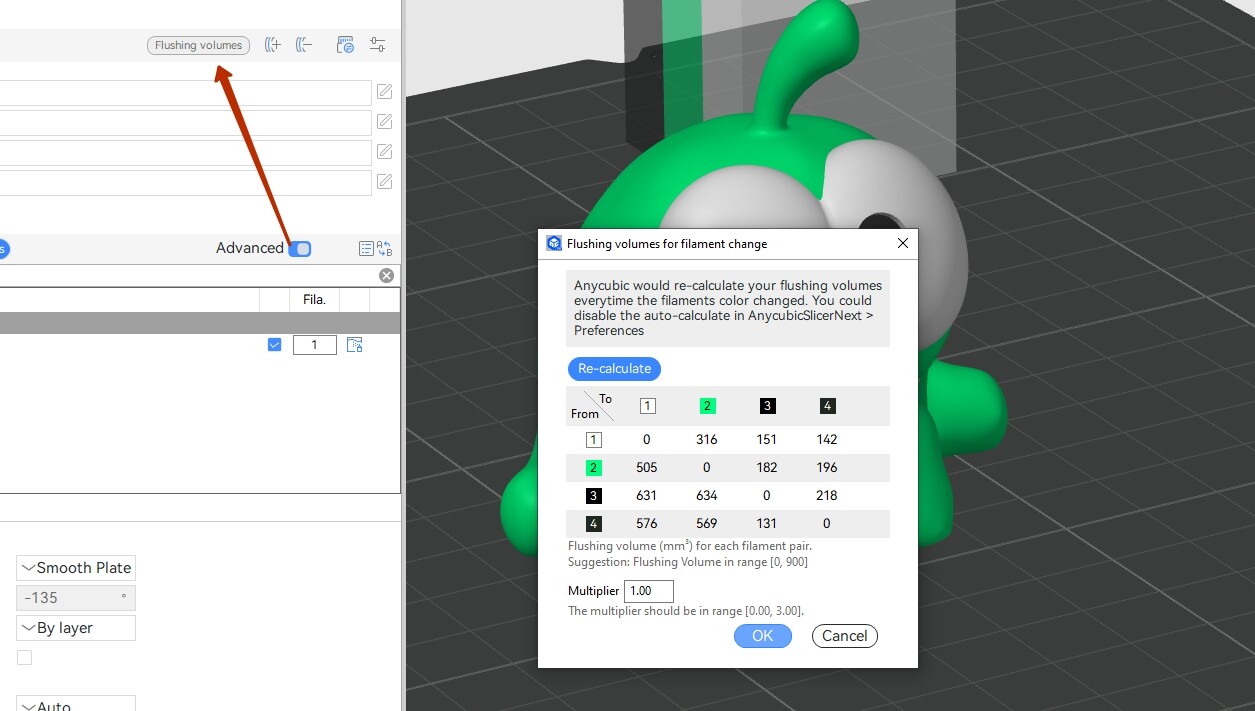Expand the By layer dropdown

tap(76, 628)
